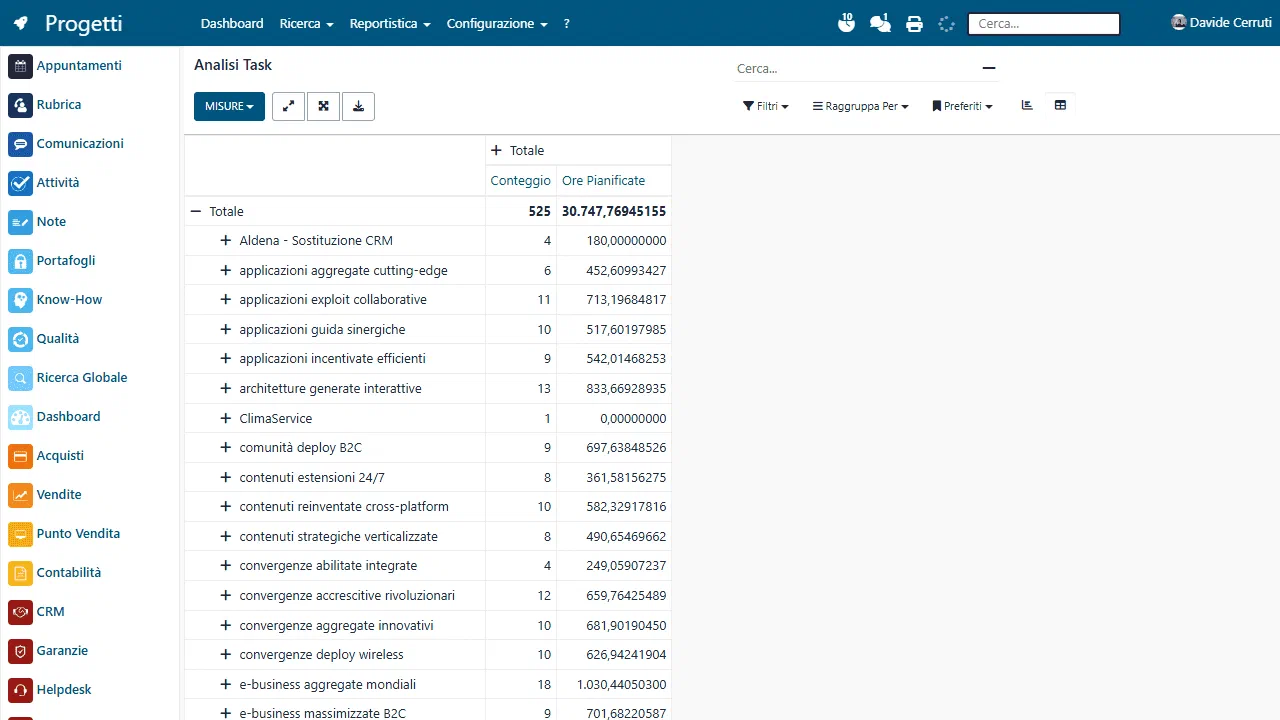The height and width of the screenshot is (720, 1280).
Task: Open the Contabilità document icon
Action: click(x=21, y=573)
